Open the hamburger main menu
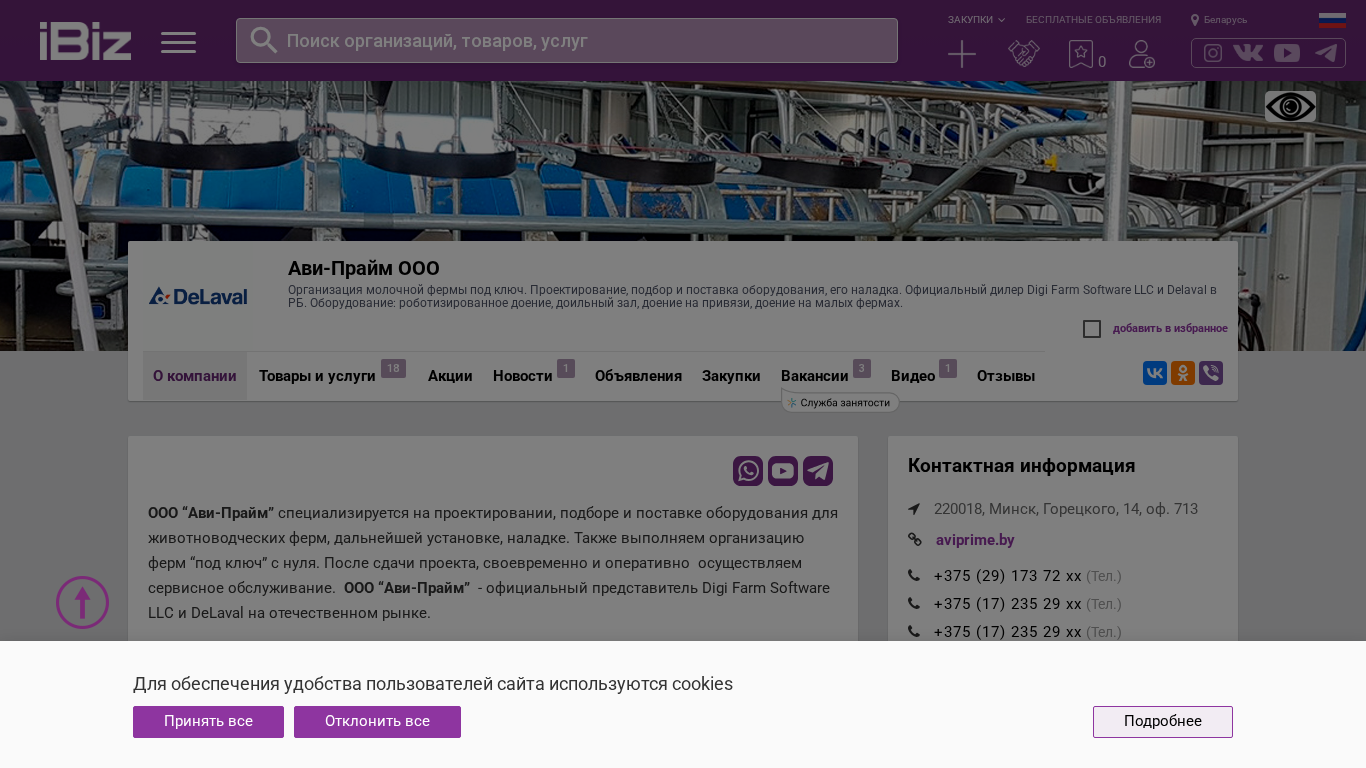This screenshot has height=768, width=1366. [178, 42]
